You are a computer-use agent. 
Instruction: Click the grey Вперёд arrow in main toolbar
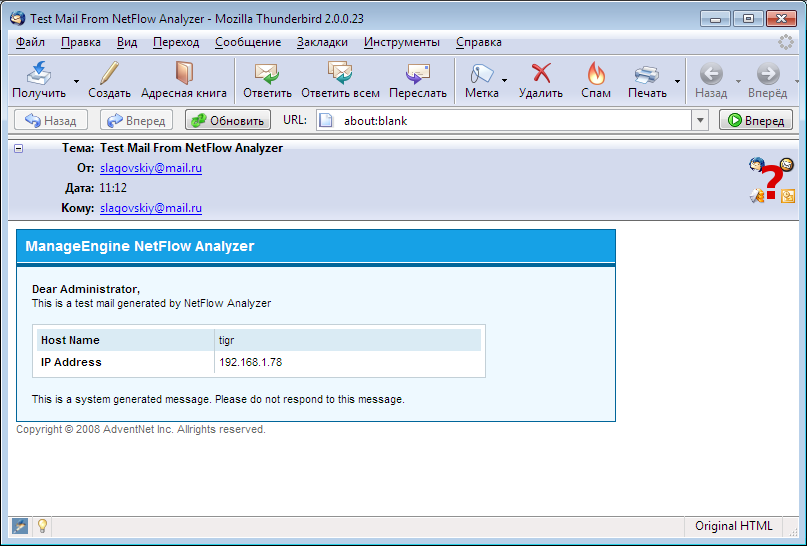[767, 74]
